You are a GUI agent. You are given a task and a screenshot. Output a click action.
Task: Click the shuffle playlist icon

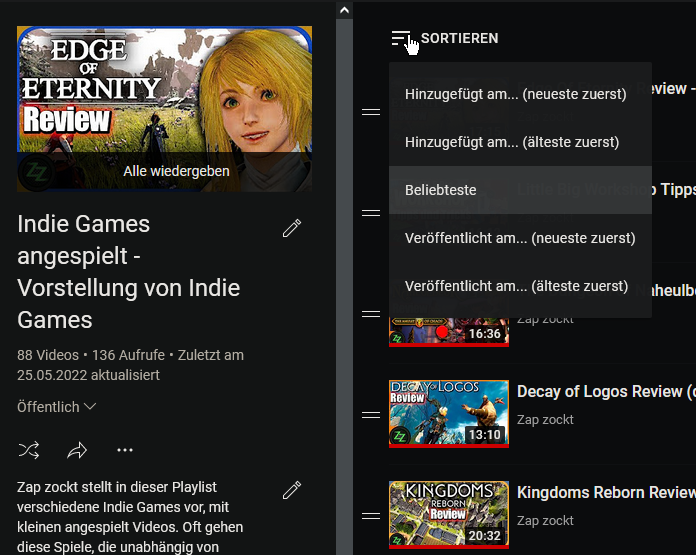tap(29, 450)
